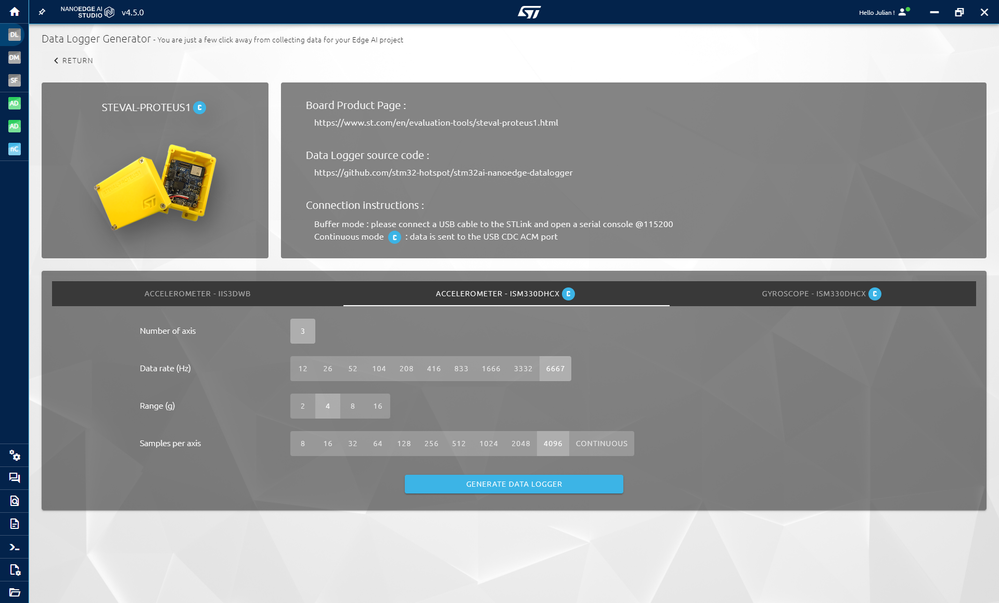Set data rate to 104 Hz
Viewport: 999px width, 603px height.
[x=379, y=368]
